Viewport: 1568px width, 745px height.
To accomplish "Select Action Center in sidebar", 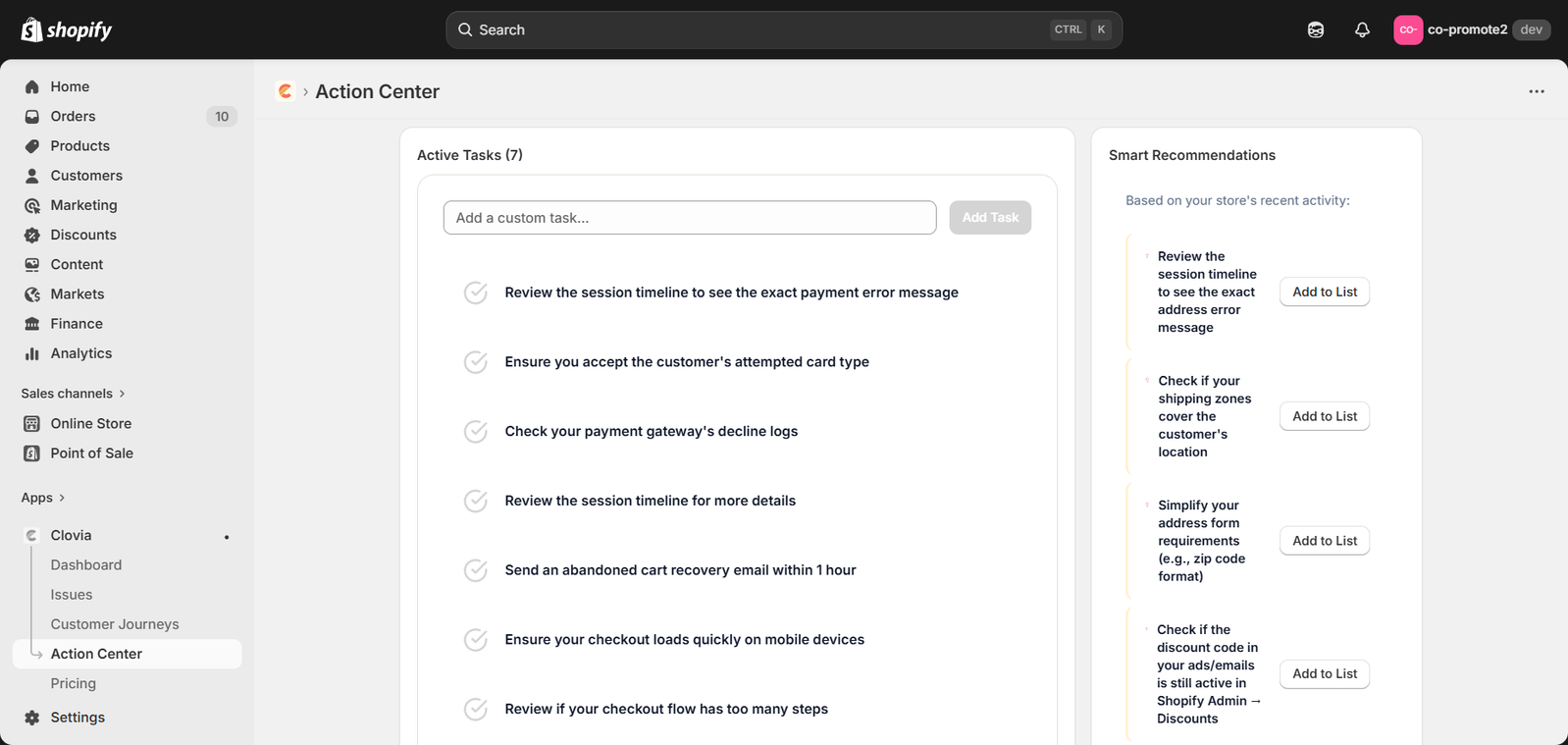I will 128,654.
